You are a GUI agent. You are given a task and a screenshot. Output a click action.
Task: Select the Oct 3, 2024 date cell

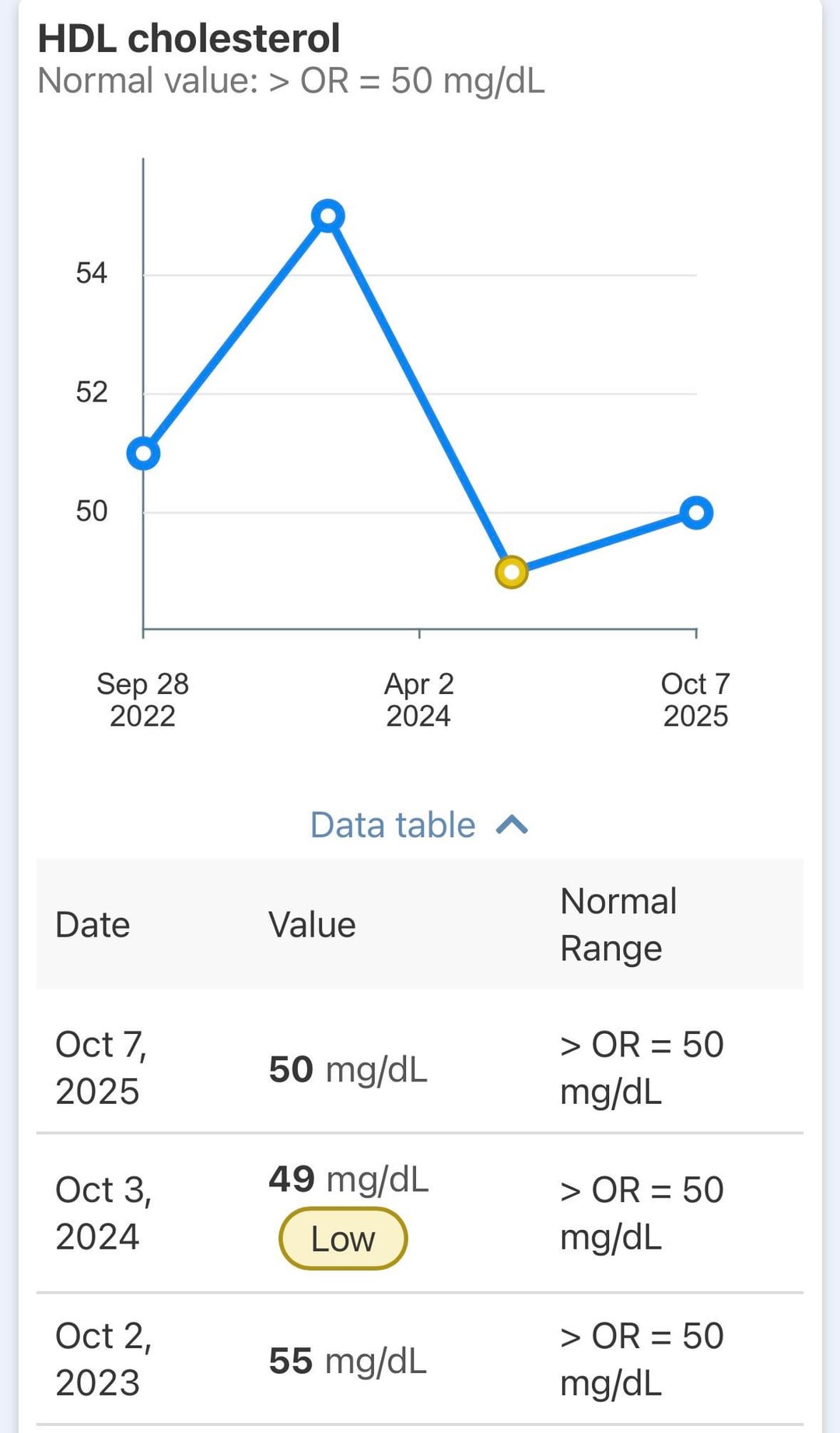click(103, 1213)
